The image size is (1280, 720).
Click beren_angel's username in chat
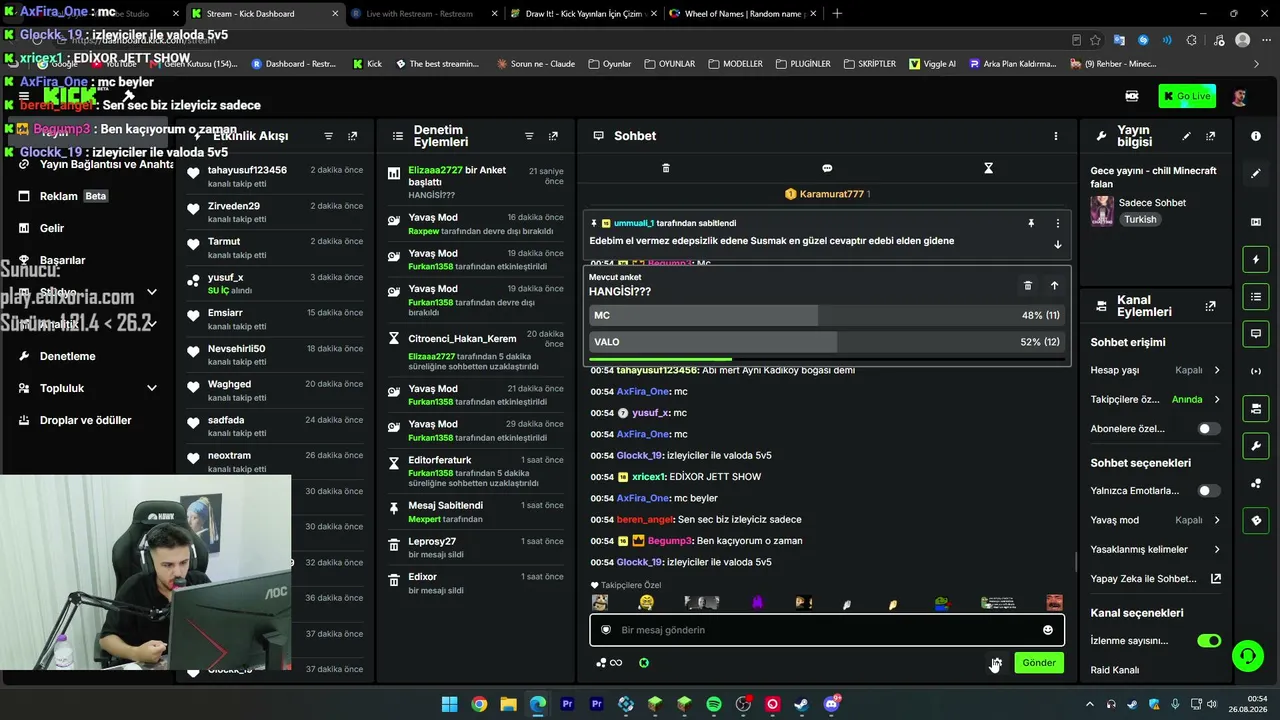point(645,520)
